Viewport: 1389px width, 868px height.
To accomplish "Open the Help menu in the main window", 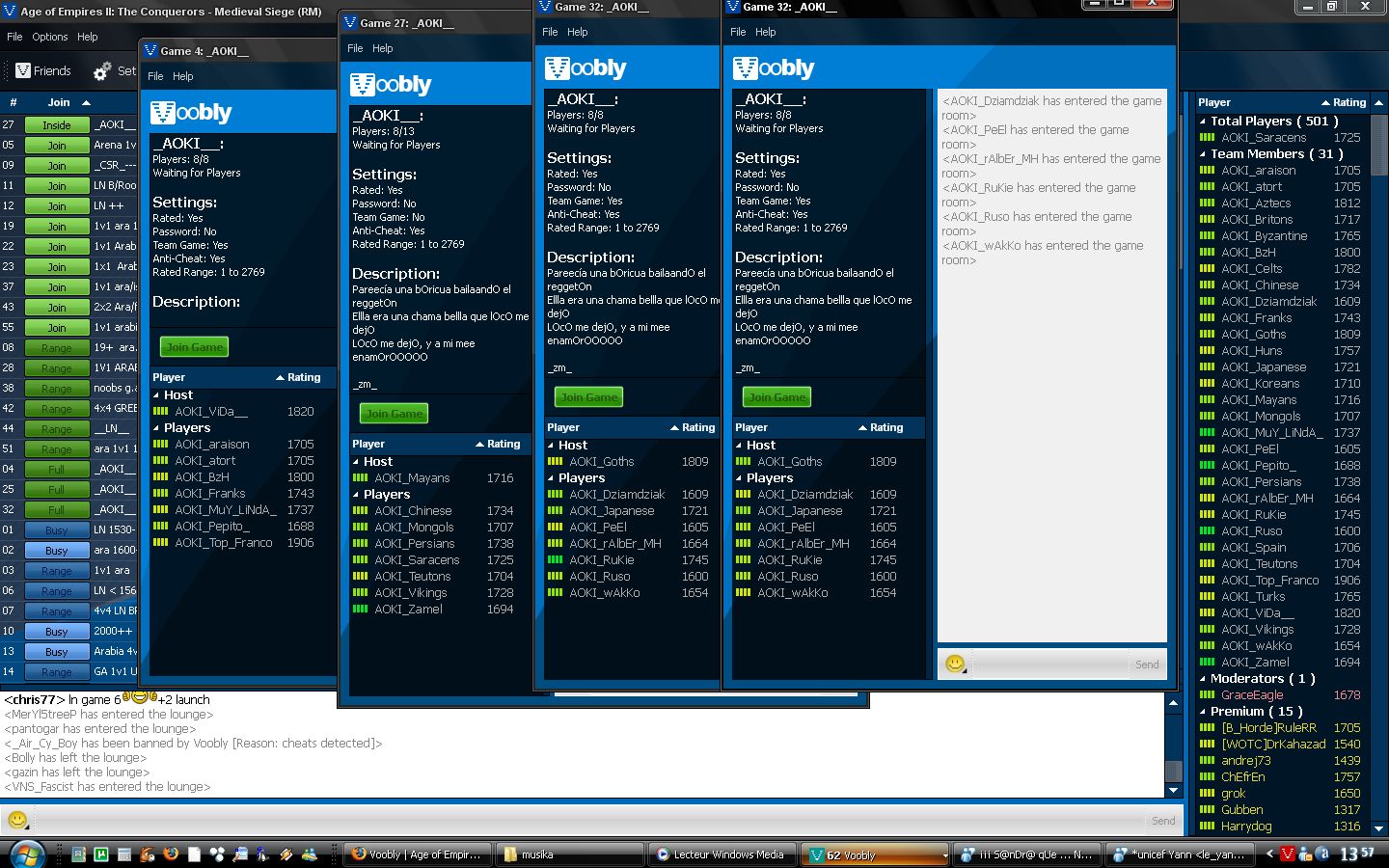I will [x=88, y=37].
